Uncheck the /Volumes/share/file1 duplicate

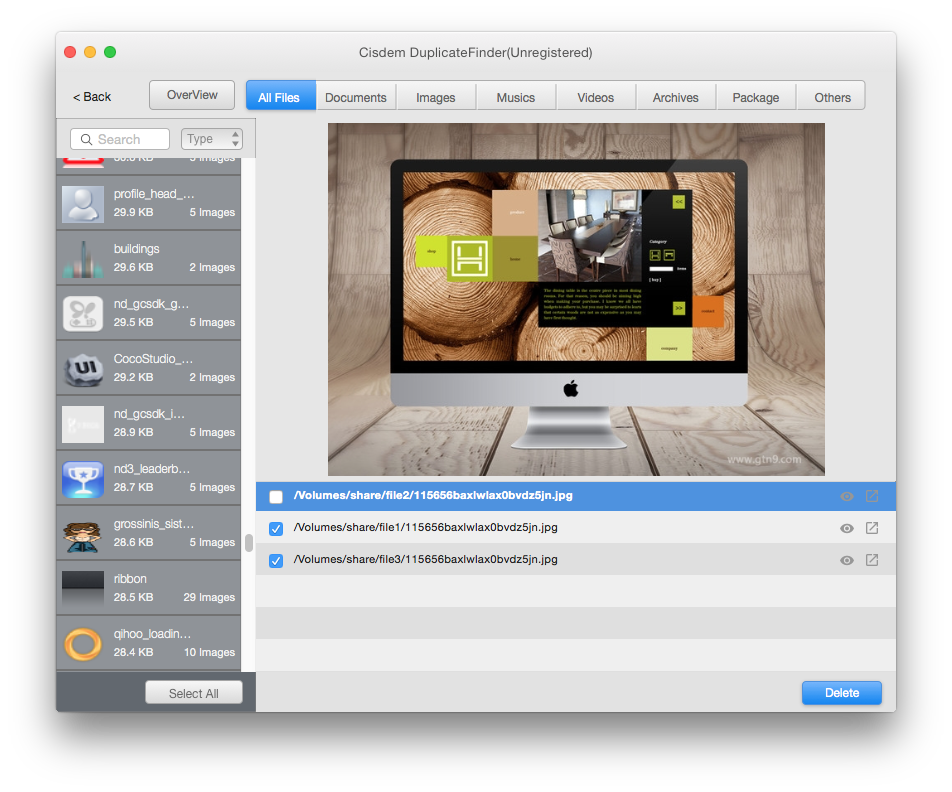tap(276, 528)
